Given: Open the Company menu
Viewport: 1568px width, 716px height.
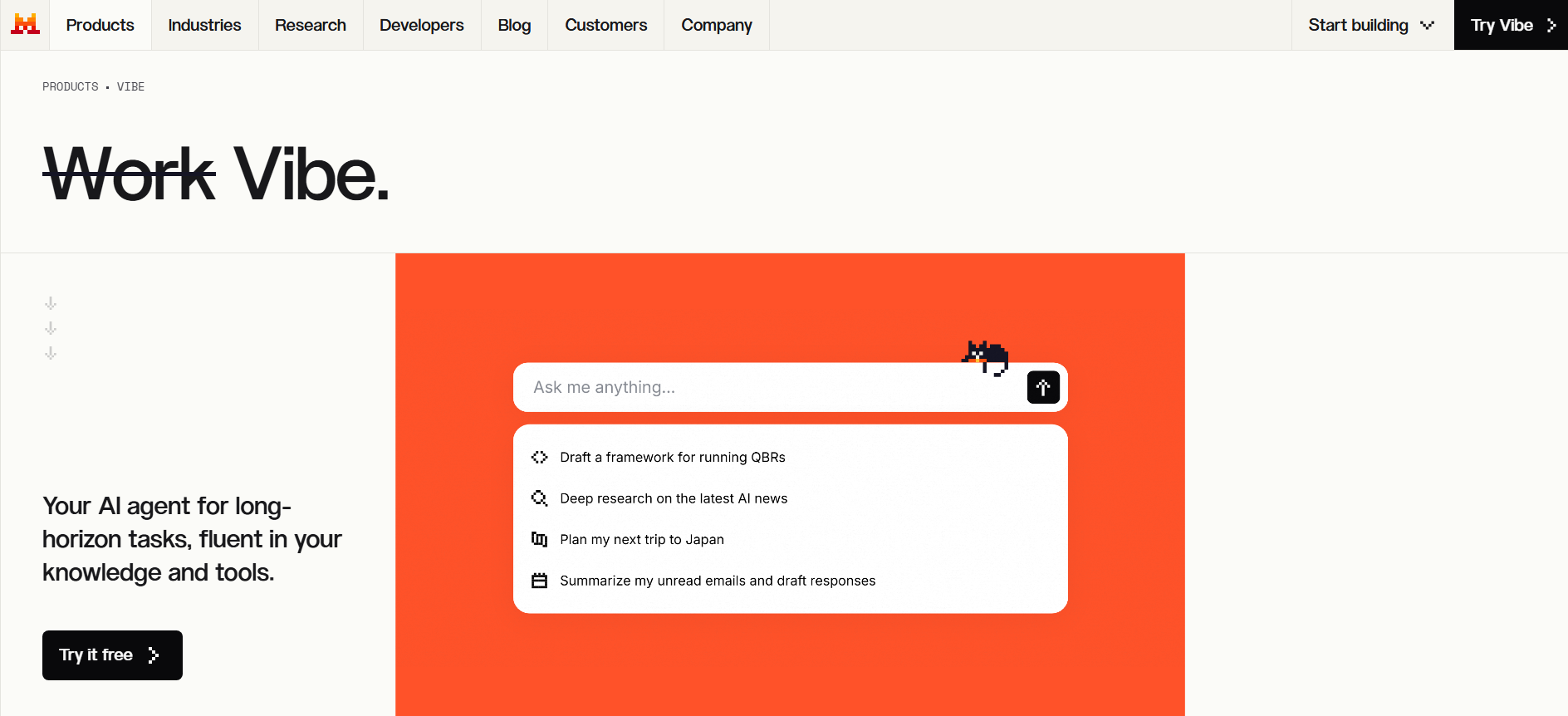Looking at the screenshot, I should coord(717,25).
